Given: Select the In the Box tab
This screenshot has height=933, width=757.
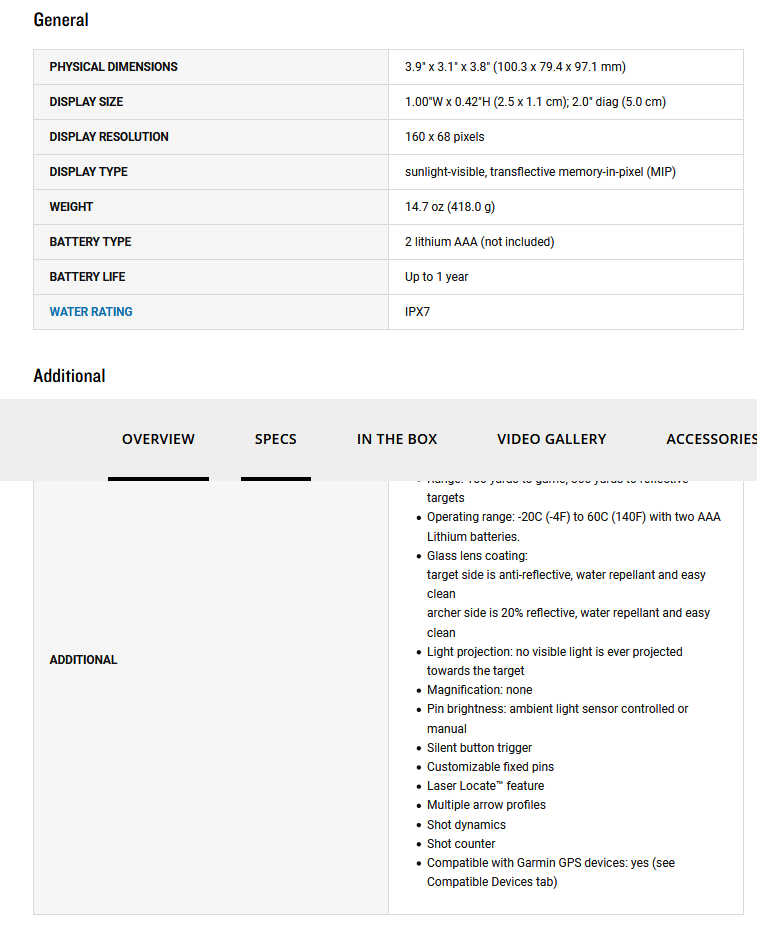Looking at the screenshot, I should pos(397,439).
